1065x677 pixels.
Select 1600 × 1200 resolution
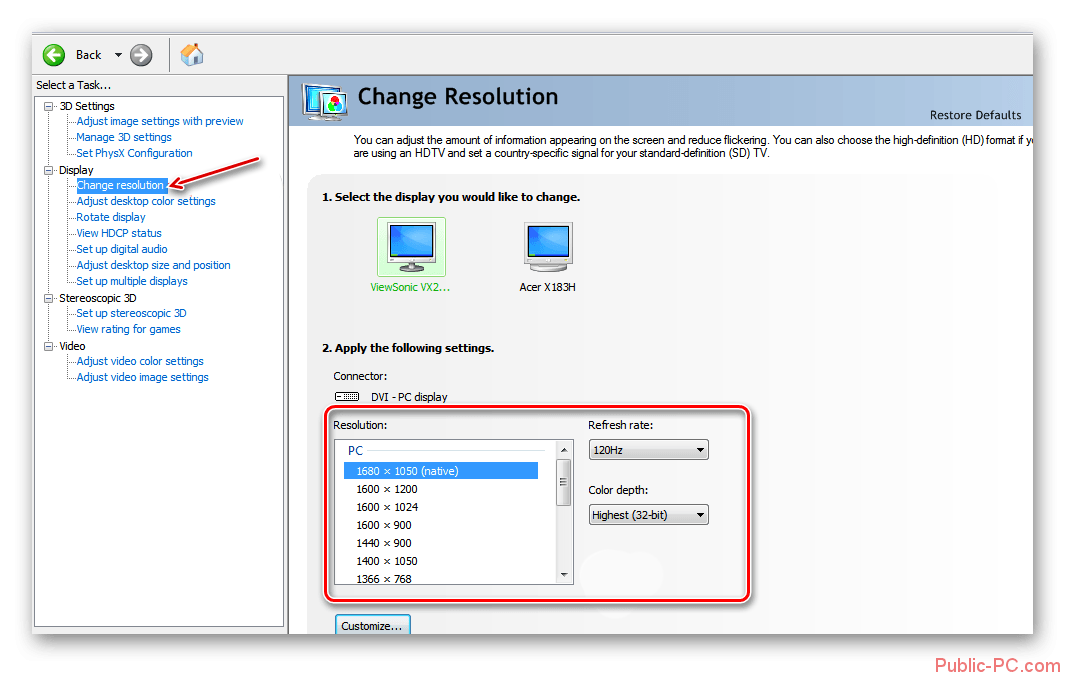387,489
